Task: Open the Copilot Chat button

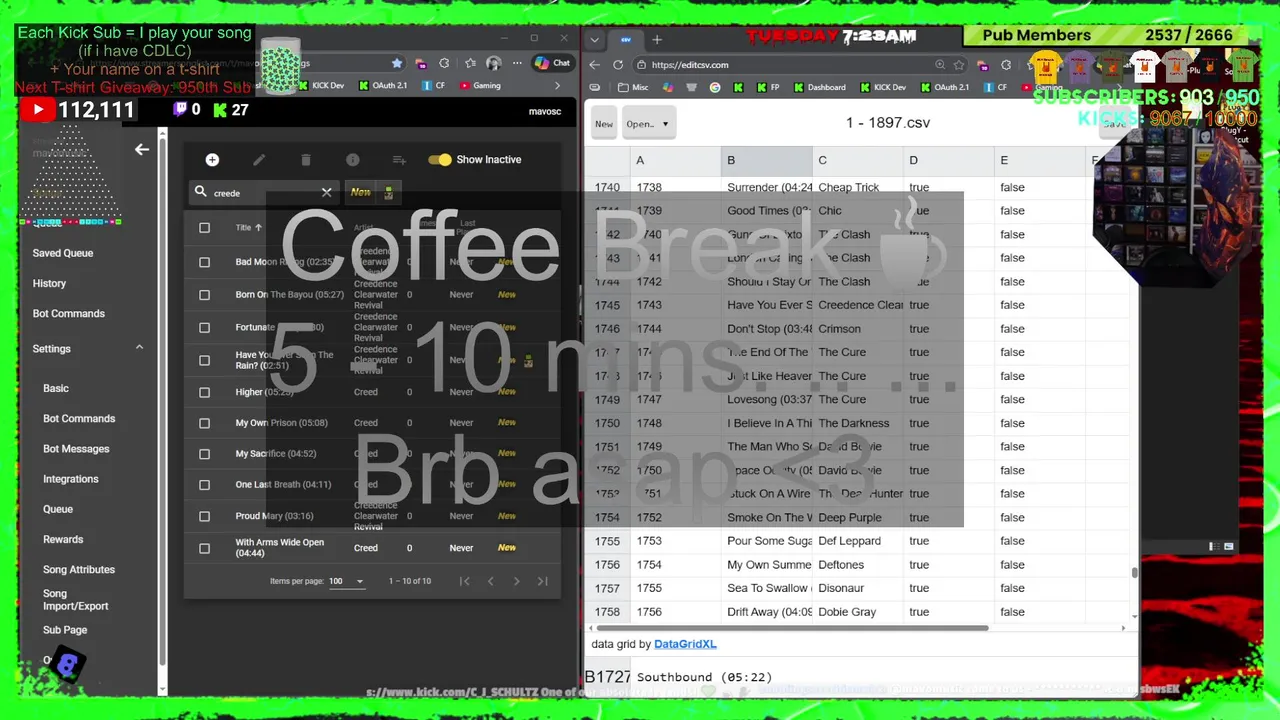Action: [552, 63]
